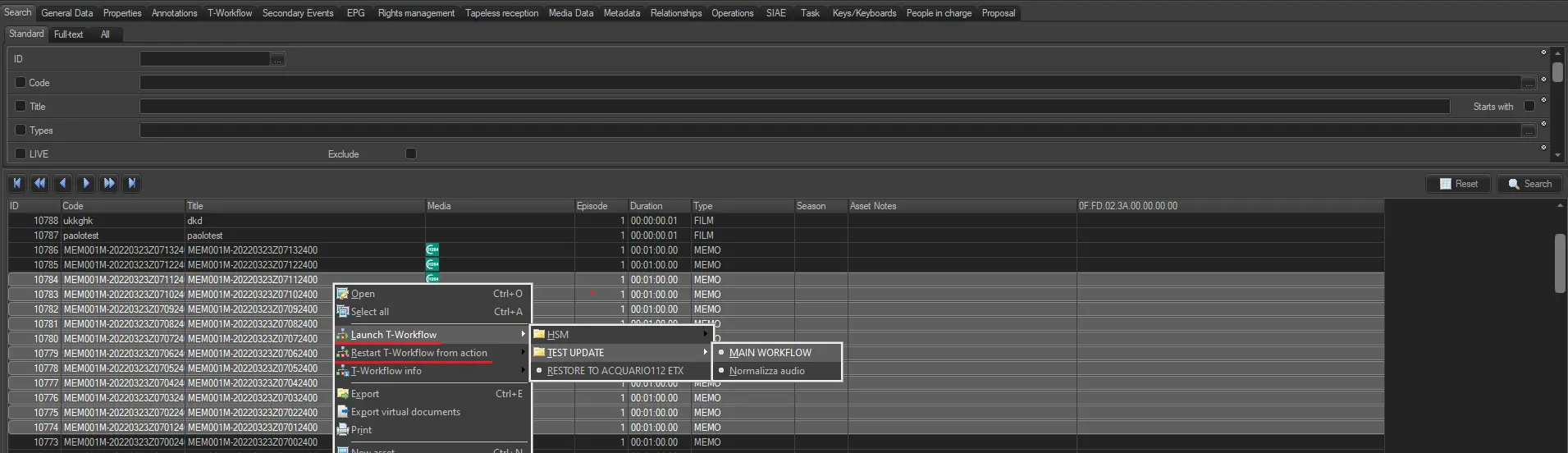Screen dimensions: 1568x453
Task: Go to first page navigation icon
Action: (17, 183)
